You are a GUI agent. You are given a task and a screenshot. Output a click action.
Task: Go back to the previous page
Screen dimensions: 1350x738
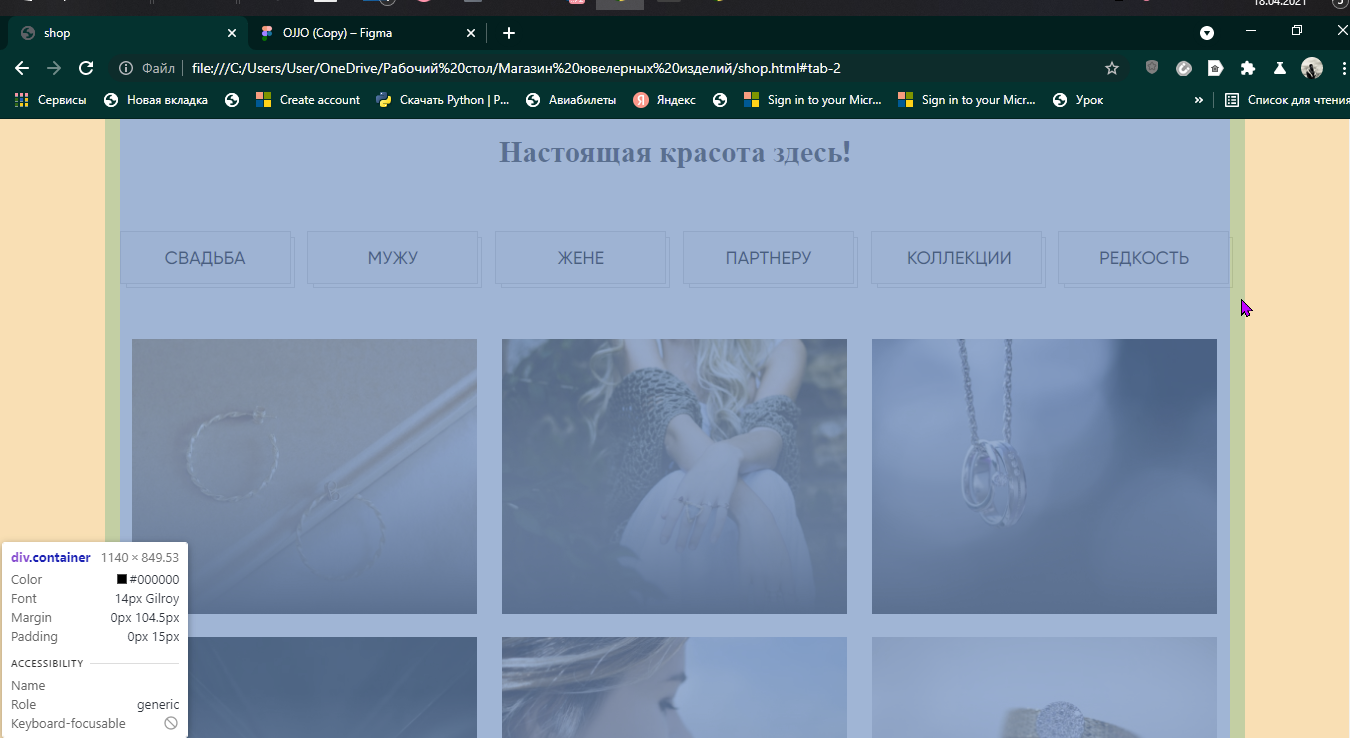pyautogui.click(x=22, y=68)
